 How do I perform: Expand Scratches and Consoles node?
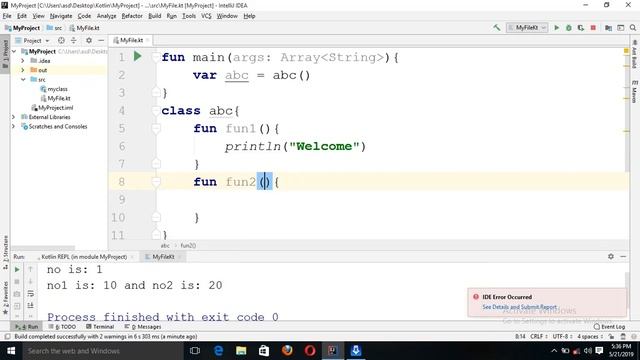pos(13,127)
